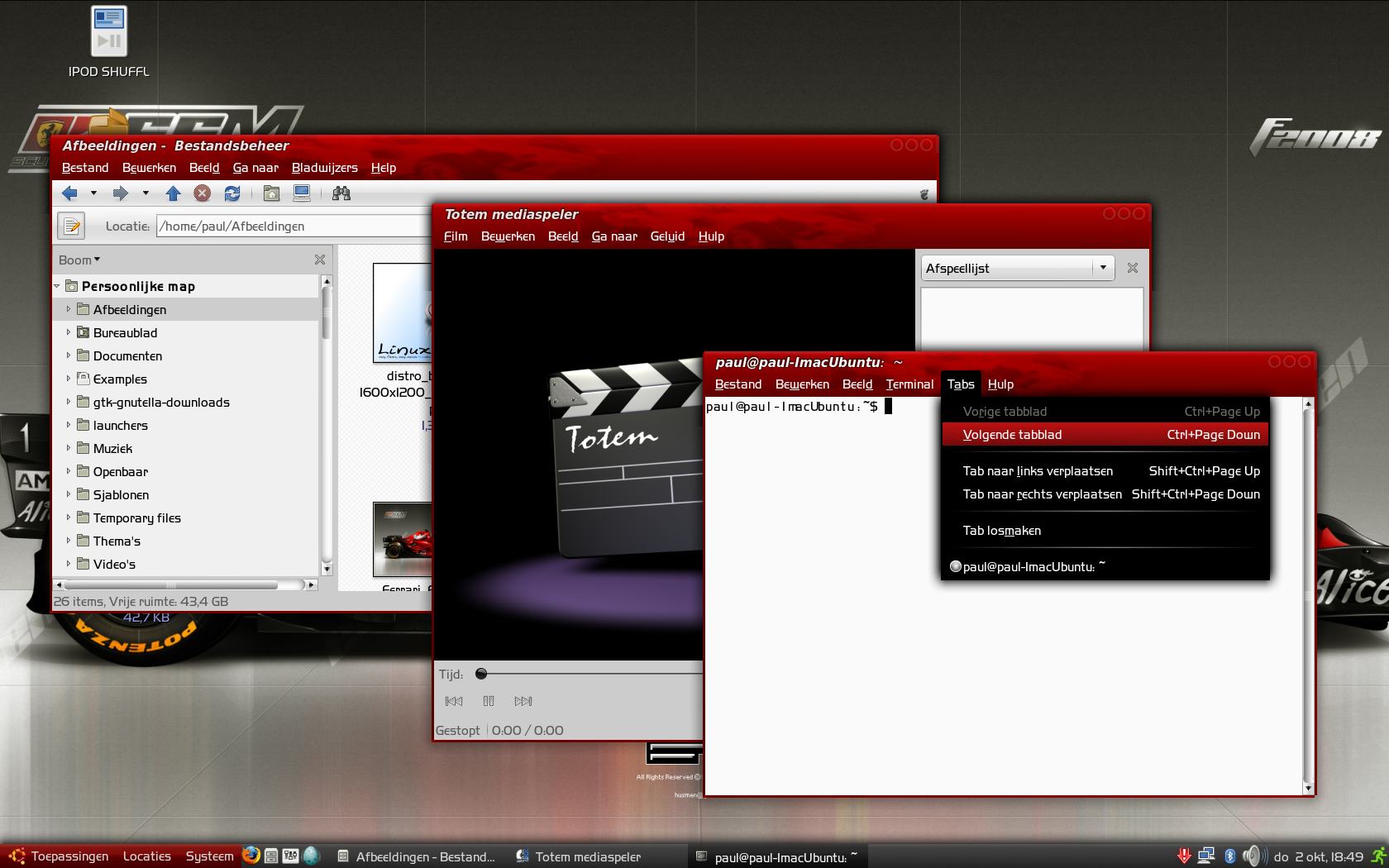The image size is (1389, 868).
Task: Select the Temporary files folder
Action: [136, 518]
